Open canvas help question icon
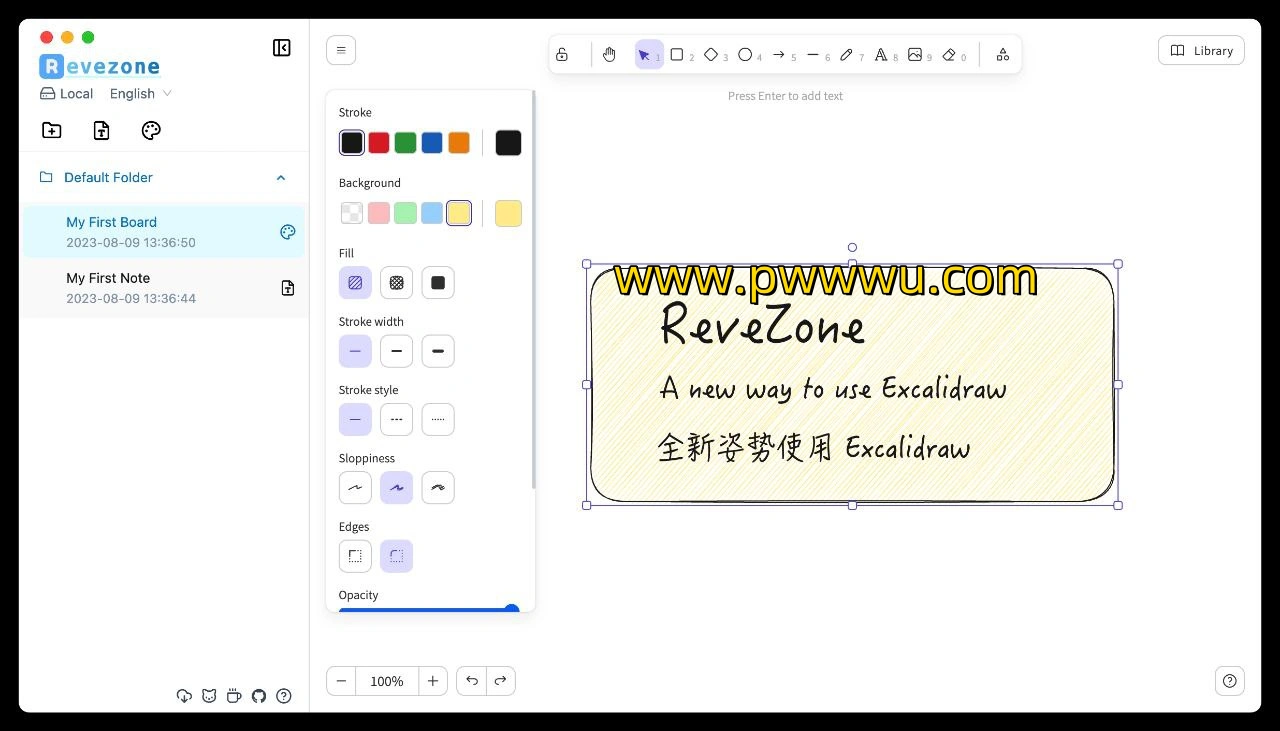Image resolution: width=1280 pixels, height=731 pixels. 1230,681
